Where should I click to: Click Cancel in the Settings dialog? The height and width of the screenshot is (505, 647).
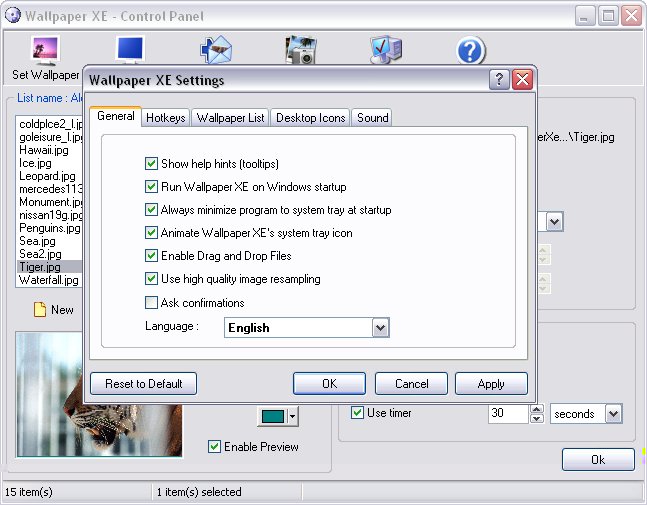[411, 384]
